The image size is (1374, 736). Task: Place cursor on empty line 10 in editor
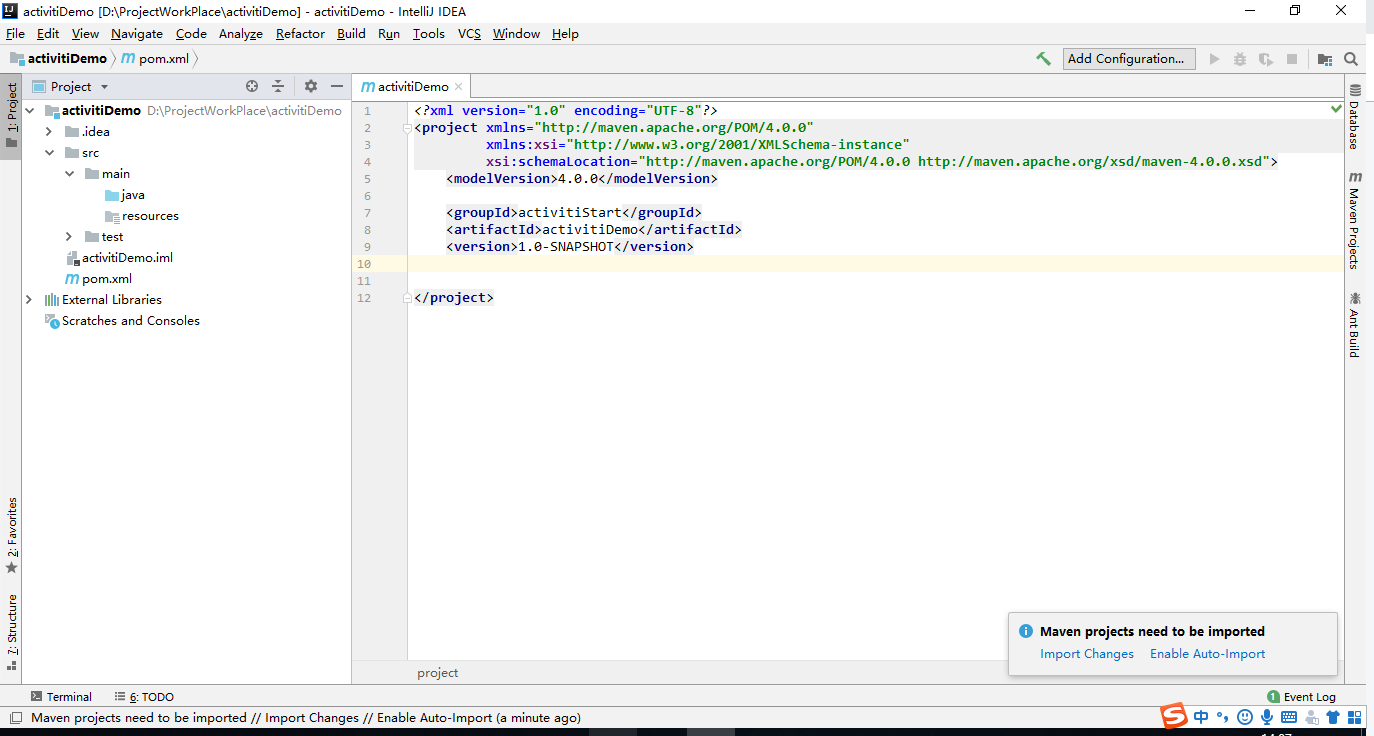(875, 264)
